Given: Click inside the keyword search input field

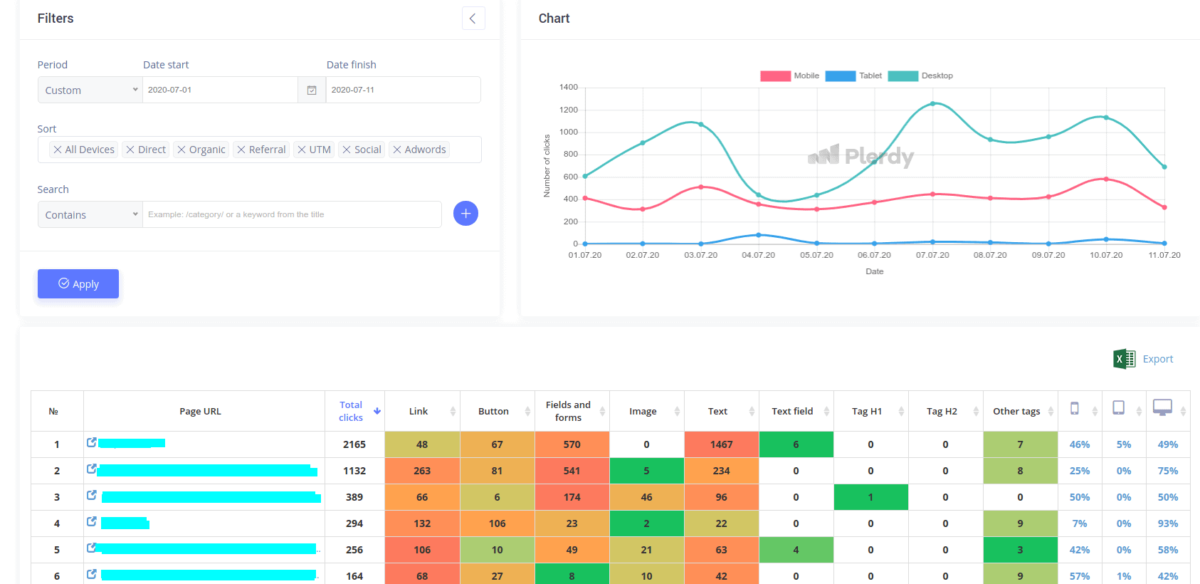Looking at the screenshot, I should pos(290,214).
